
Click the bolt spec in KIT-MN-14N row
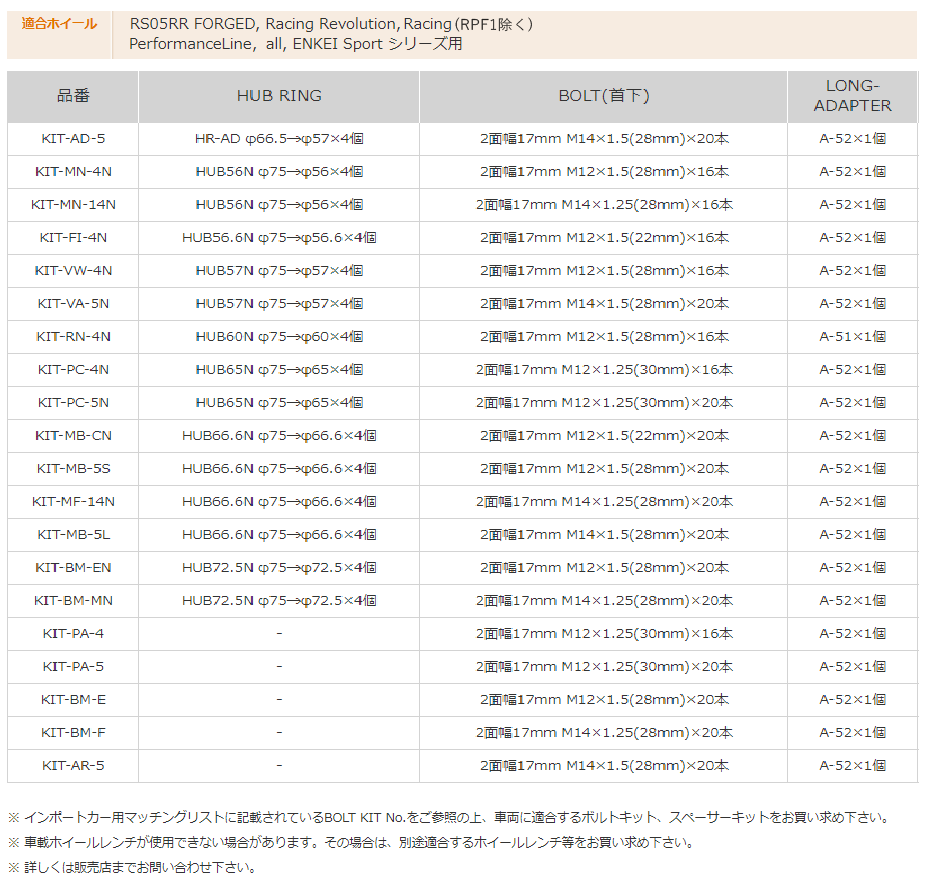[x=604, y=205]
